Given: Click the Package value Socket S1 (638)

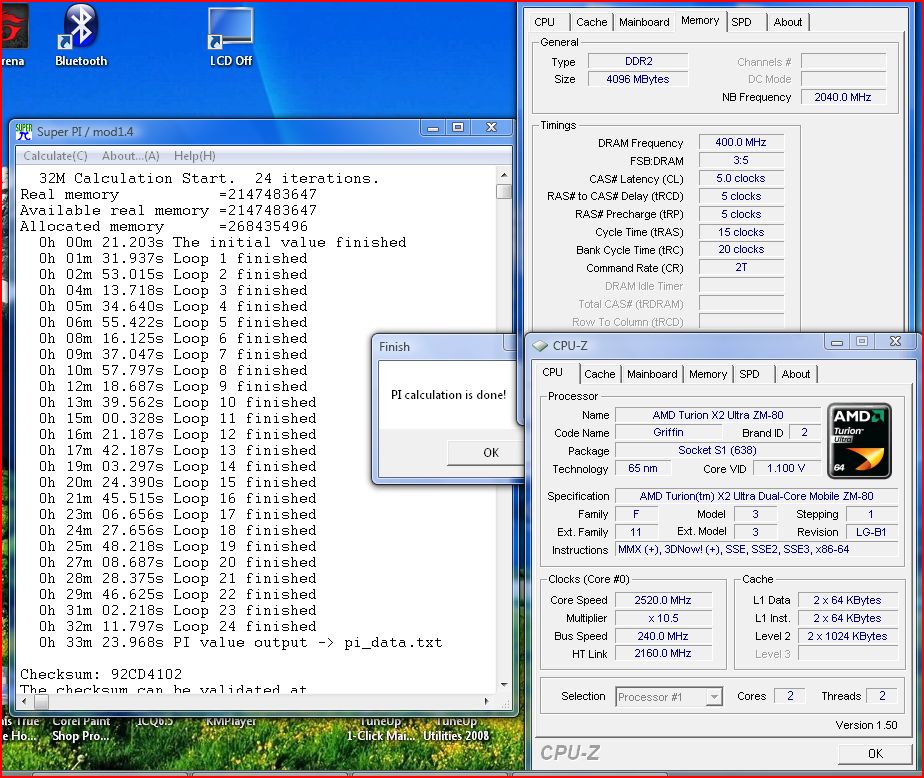Looking at the screenshot, I should [x=718, y=450].
